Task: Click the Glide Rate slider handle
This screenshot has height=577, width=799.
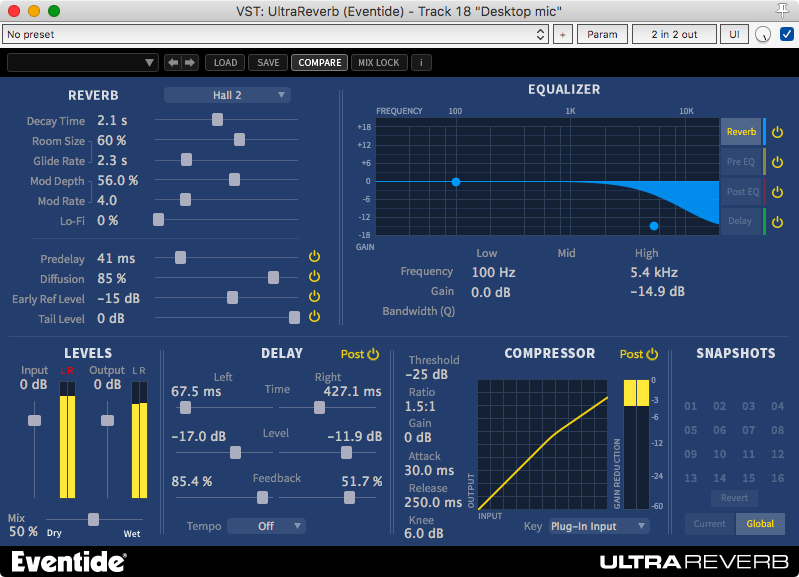Action: [x=187, y=160]
